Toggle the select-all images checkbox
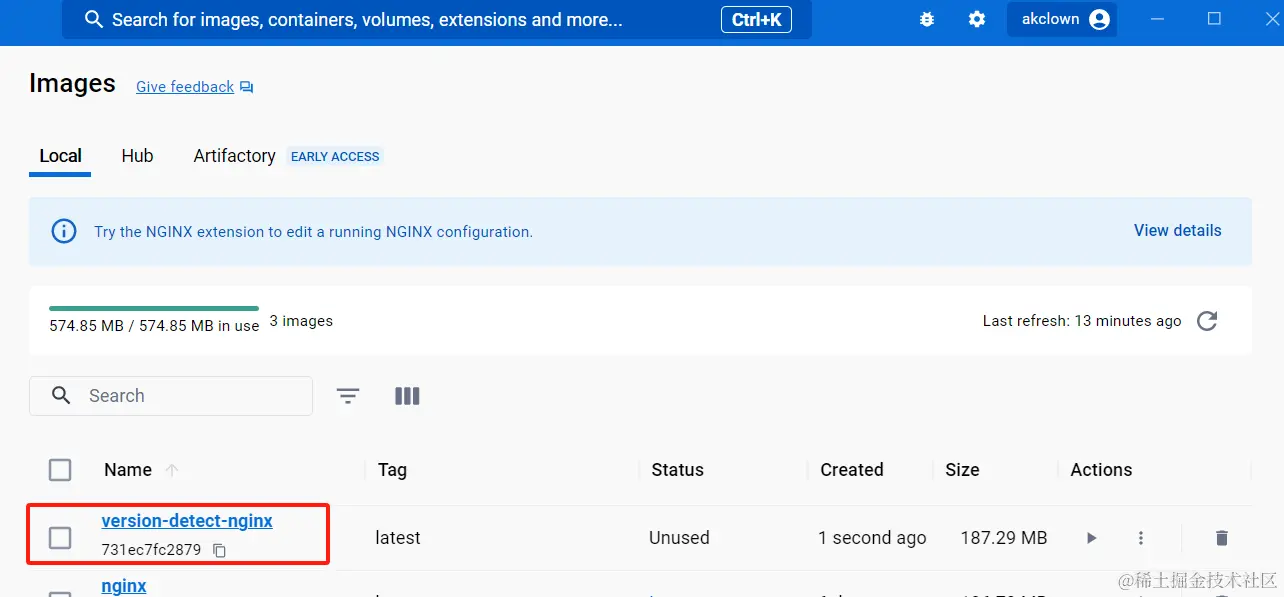 click(60, 470)
